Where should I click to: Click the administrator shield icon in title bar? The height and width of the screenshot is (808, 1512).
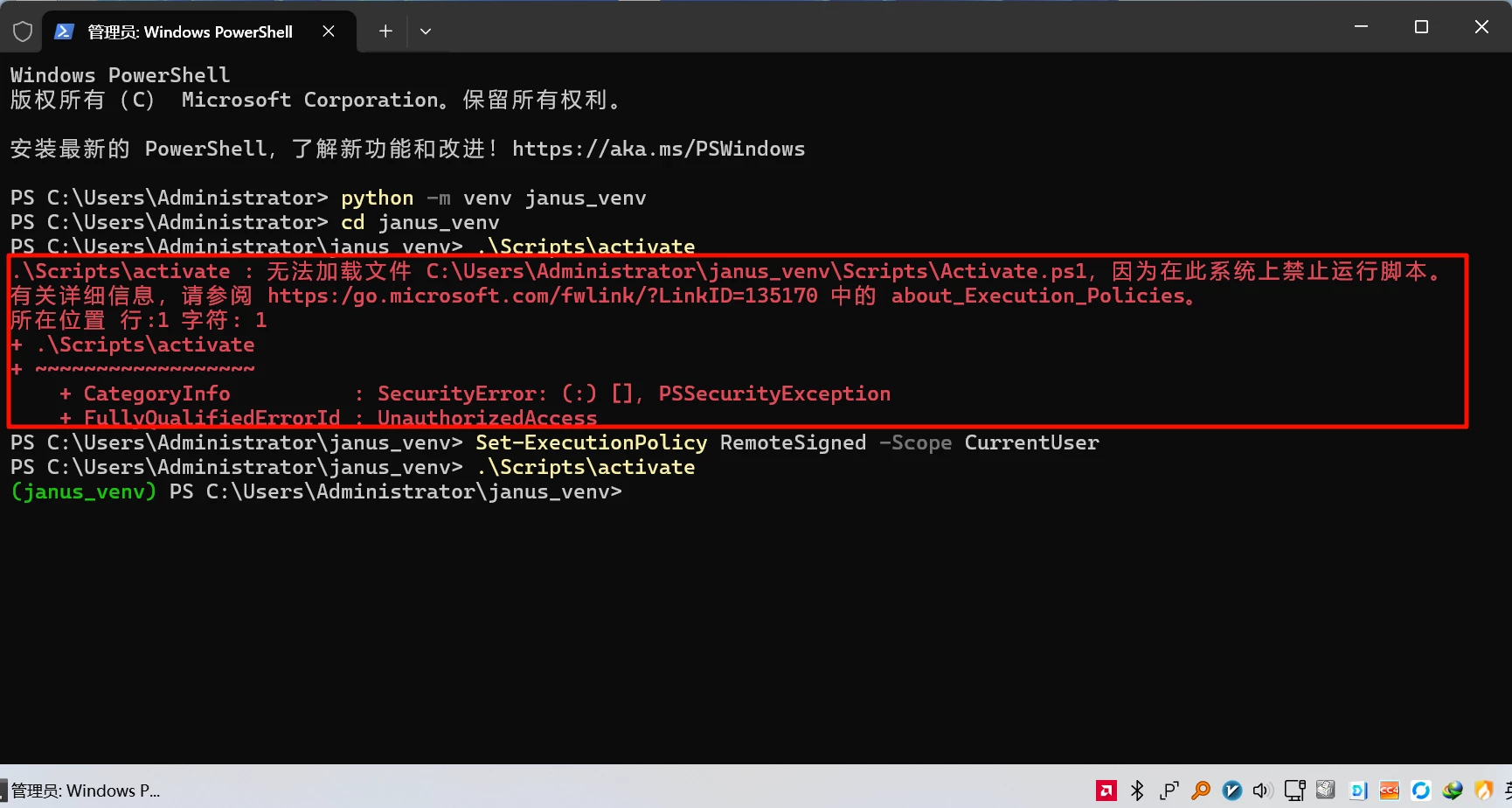tap(23, 31)
